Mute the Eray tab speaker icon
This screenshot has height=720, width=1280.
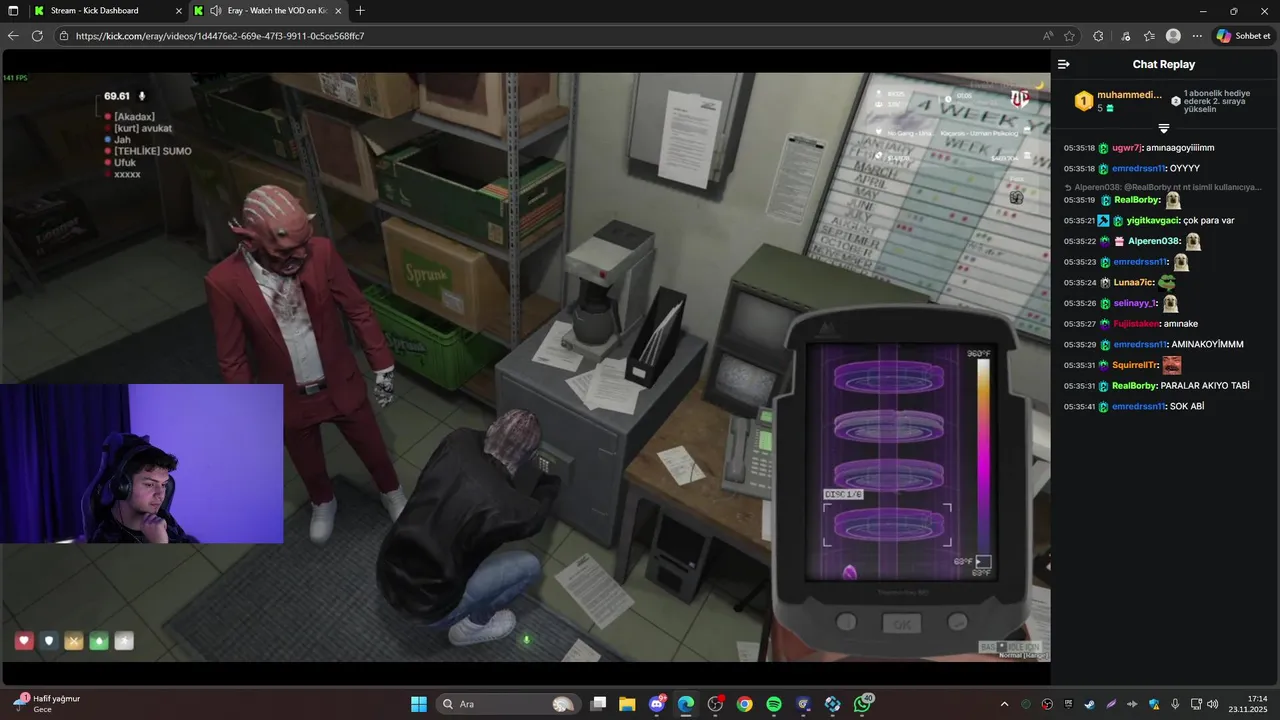coord(216,11)
